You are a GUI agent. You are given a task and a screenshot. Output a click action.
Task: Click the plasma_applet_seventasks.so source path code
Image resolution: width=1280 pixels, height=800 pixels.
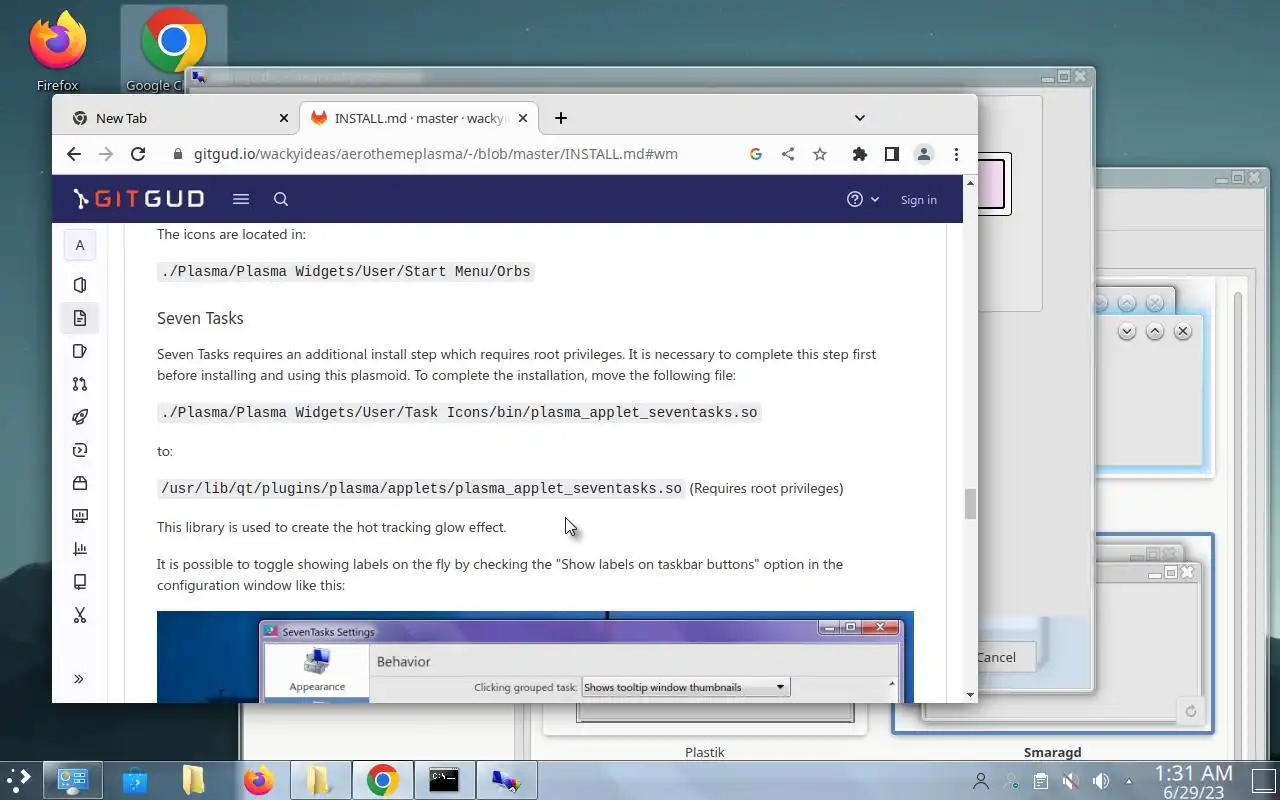coord(459,412)
